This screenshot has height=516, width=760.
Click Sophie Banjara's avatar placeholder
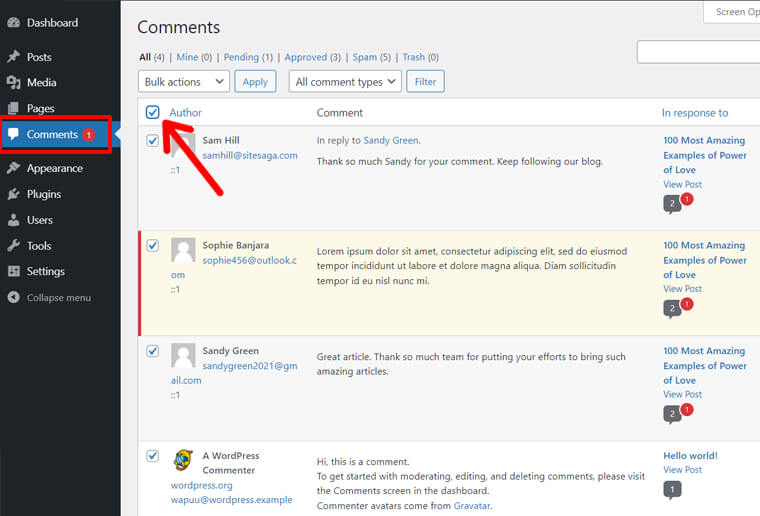pyautogui.click(x=183, y=250)
